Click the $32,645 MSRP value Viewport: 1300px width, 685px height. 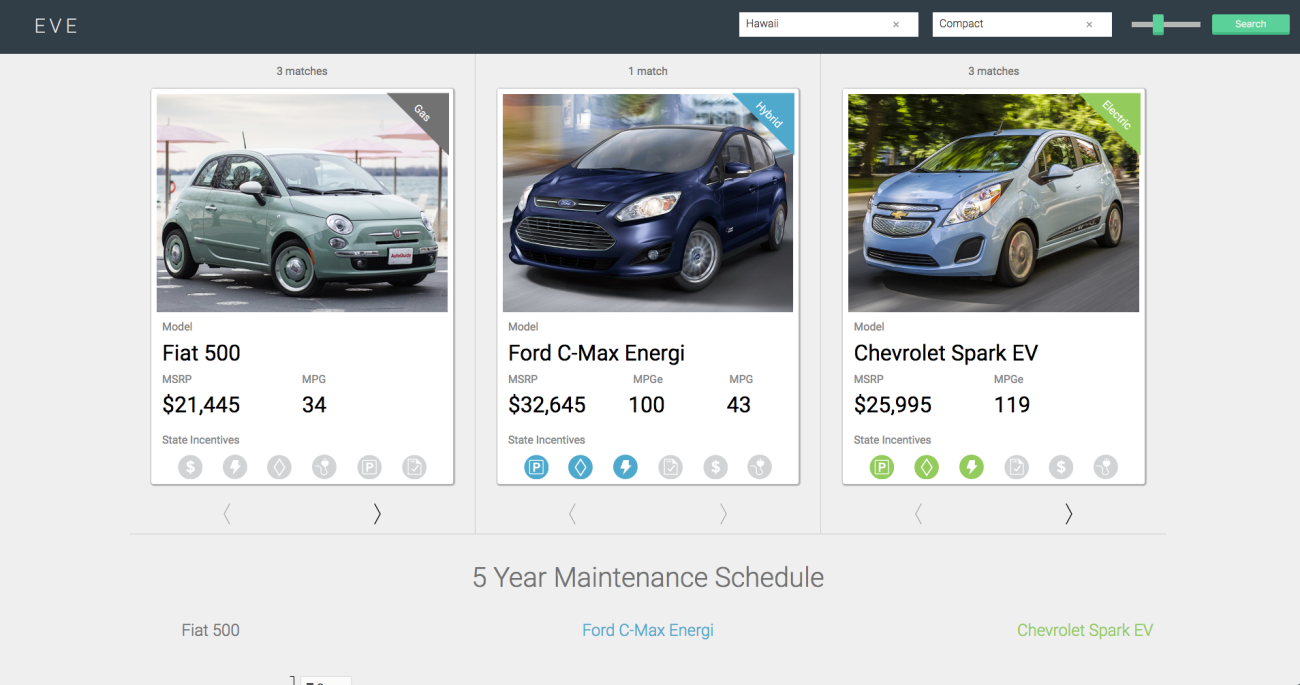point(547,405)
